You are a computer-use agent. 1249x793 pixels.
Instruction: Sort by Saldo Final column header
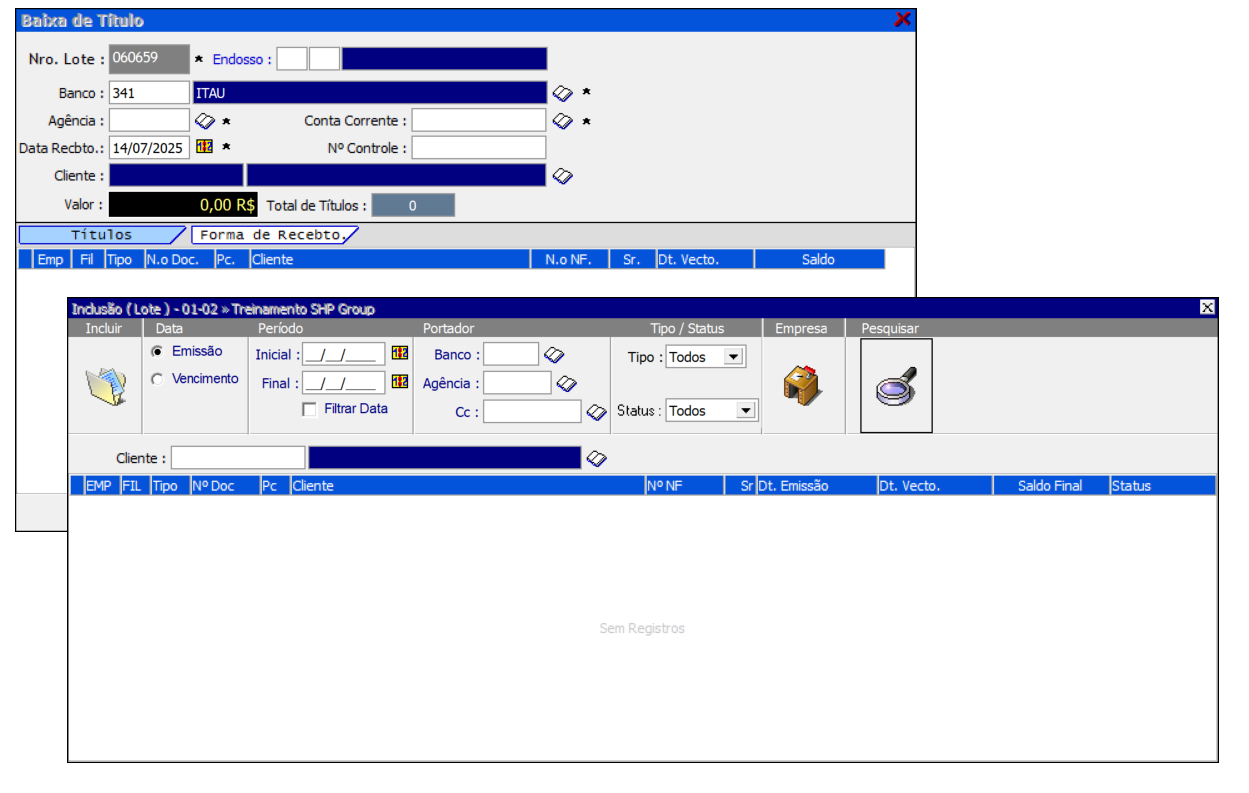click(x=1050, y=486)
